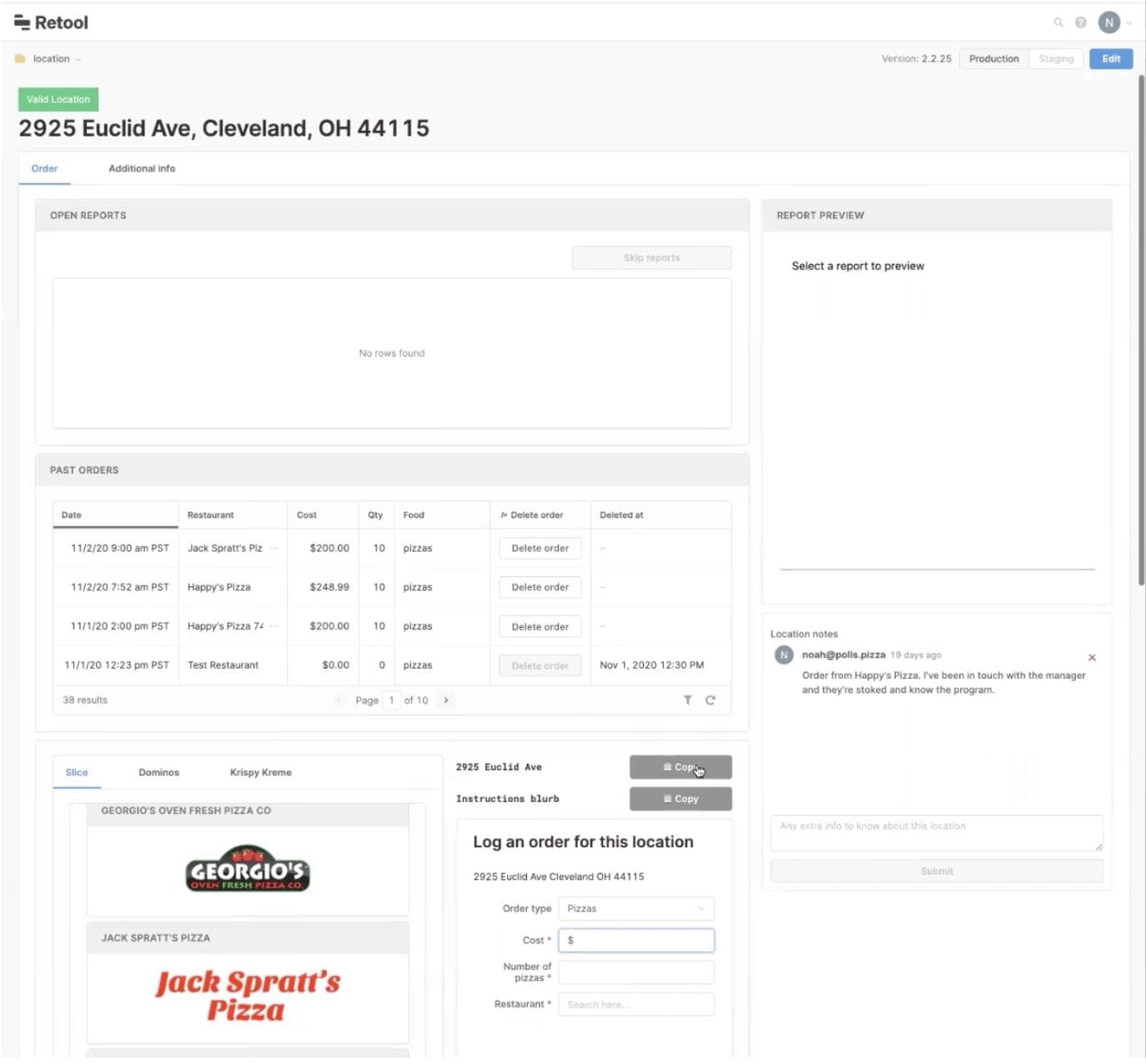
Task: Go to next page of past orders
Action: 446,700
